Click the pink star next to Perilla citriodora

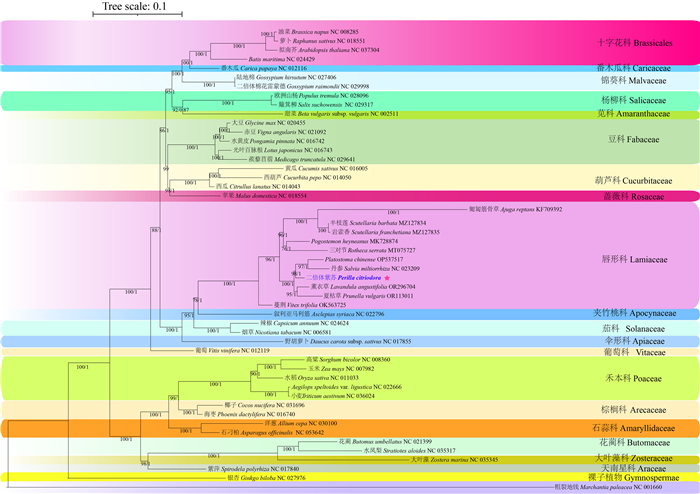click(387, 277)
